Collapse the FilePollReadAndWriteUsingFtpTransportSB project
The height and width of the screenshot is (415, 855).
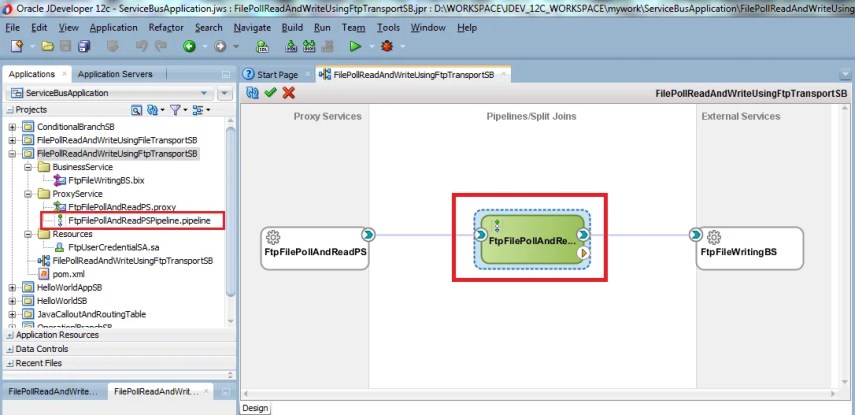13,154
